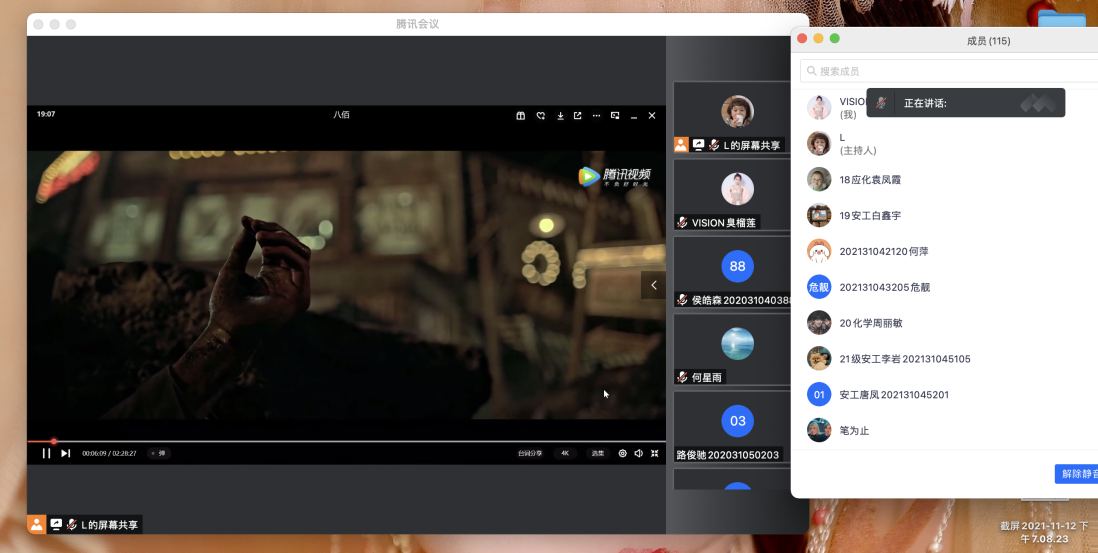Click 何星雨 participant tile avatar
Image resolution: width=1098 pixels, height=553 pixels.
(737, 344)
